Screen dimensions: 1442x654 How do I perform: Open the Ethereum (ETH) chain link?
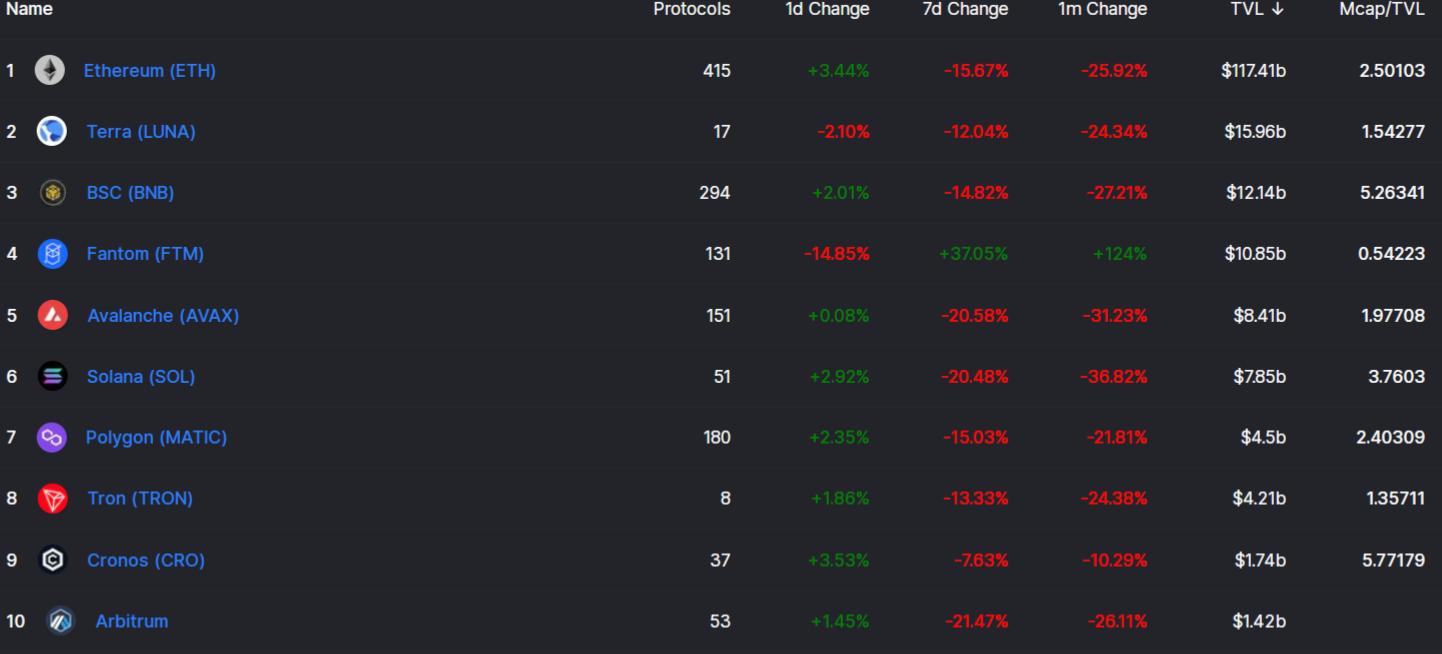(x=149, y=71)
